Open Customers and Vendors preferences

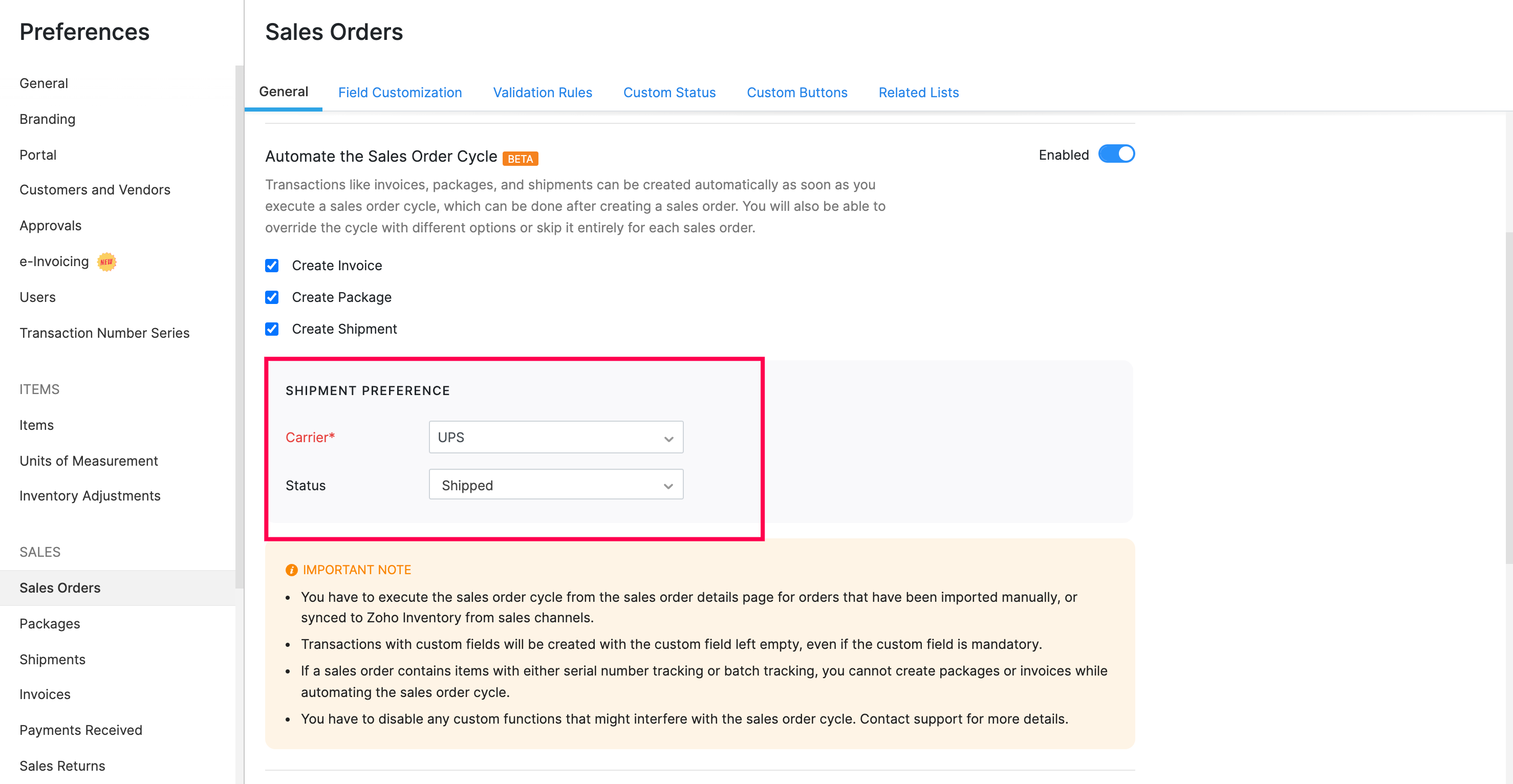click(95, 189)
